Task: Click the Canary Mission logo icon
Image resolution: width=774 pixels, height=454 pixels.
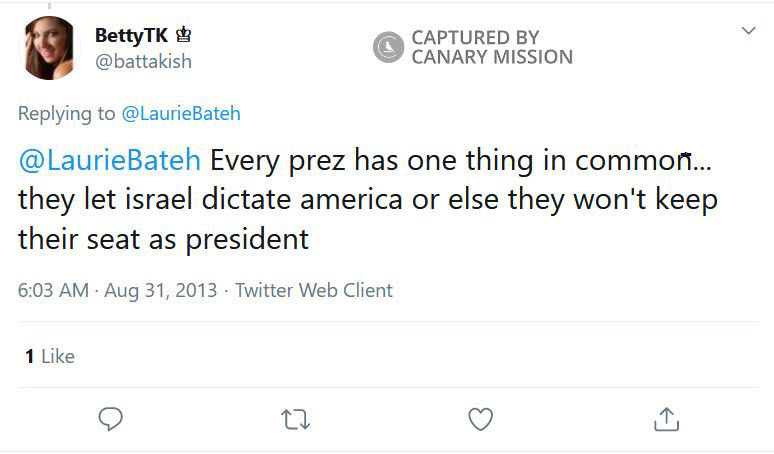Action: pos(388,47)
